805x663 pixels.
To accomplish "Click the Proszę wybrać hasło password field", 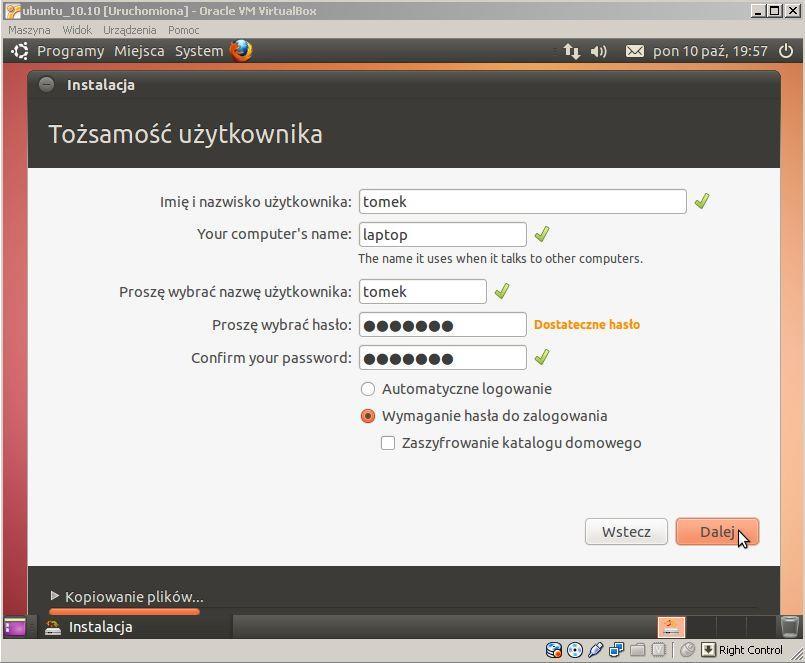I will 443,325.
